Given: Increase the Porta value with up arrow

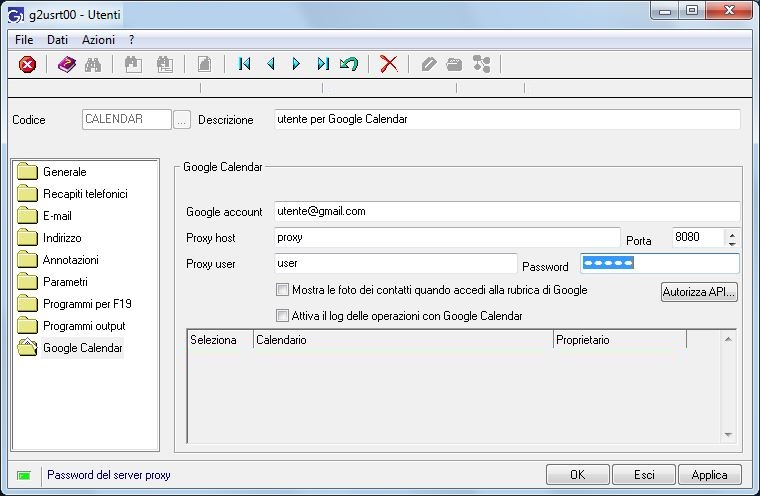Looking at the screenshot, I should 732,234.
